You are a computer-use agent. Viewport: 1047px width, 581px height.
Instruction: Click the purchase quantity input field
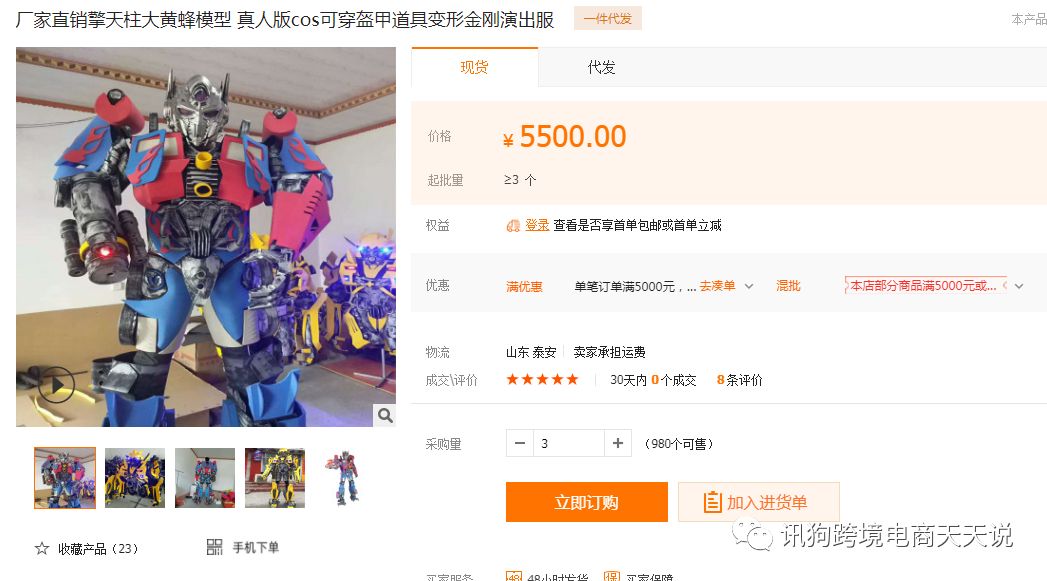[568, 443]
